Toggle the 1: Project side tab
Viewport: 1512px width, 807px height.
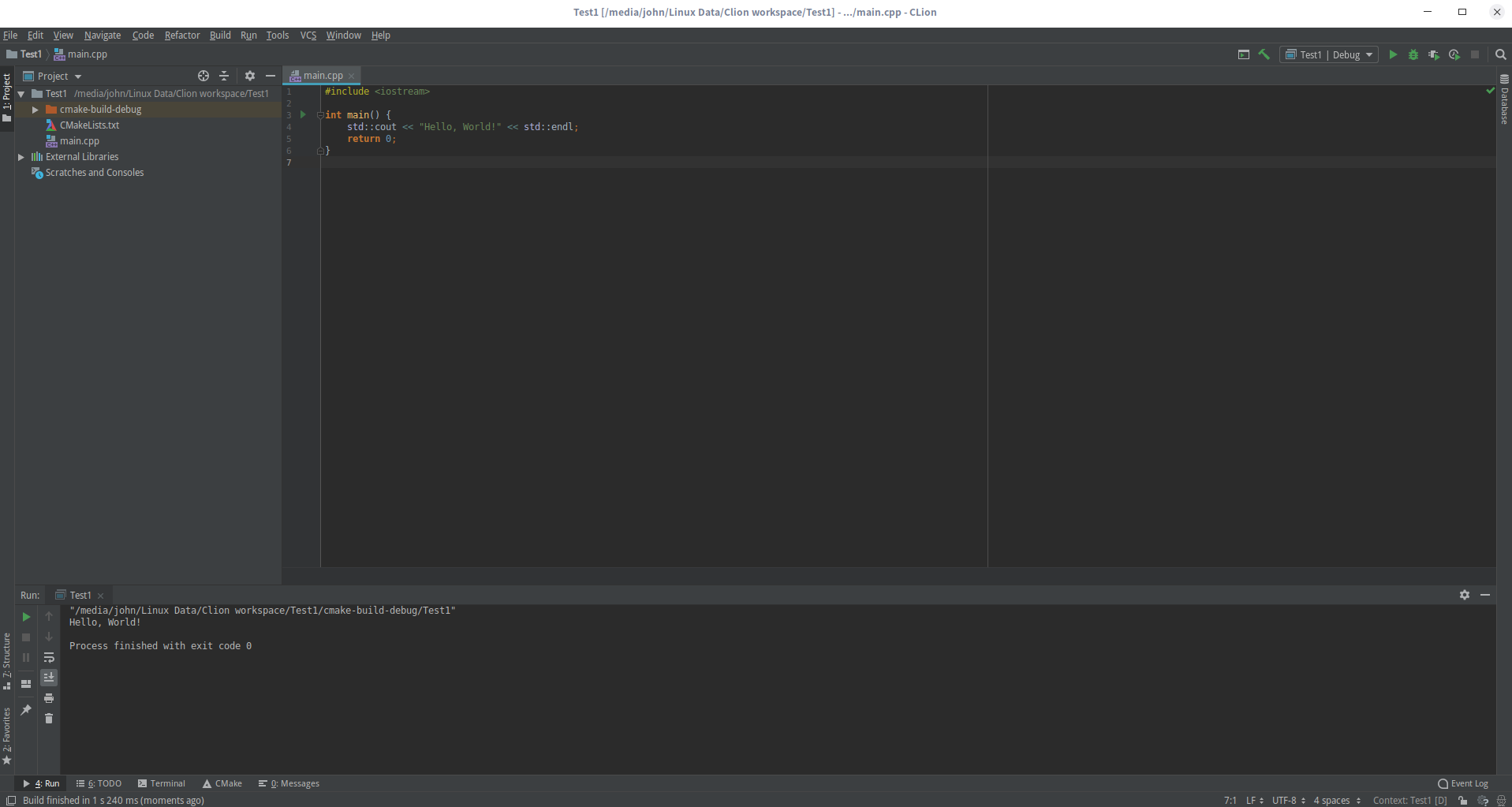click(6, 98)
